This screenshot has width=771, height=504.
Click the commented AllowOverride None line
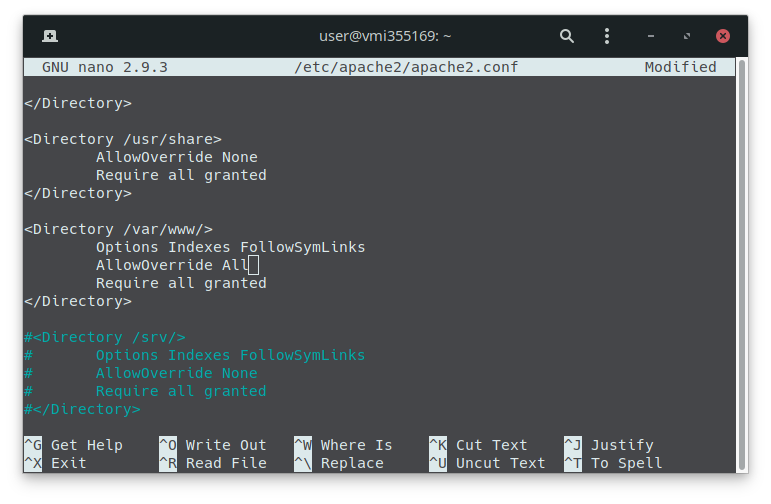pyautogui.click(x=176, y=373)
